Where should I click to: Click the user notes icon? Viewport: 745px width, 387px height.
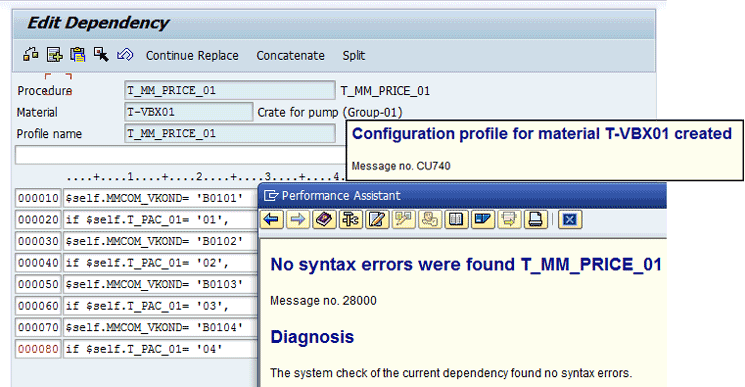click(x=430, y=219)
